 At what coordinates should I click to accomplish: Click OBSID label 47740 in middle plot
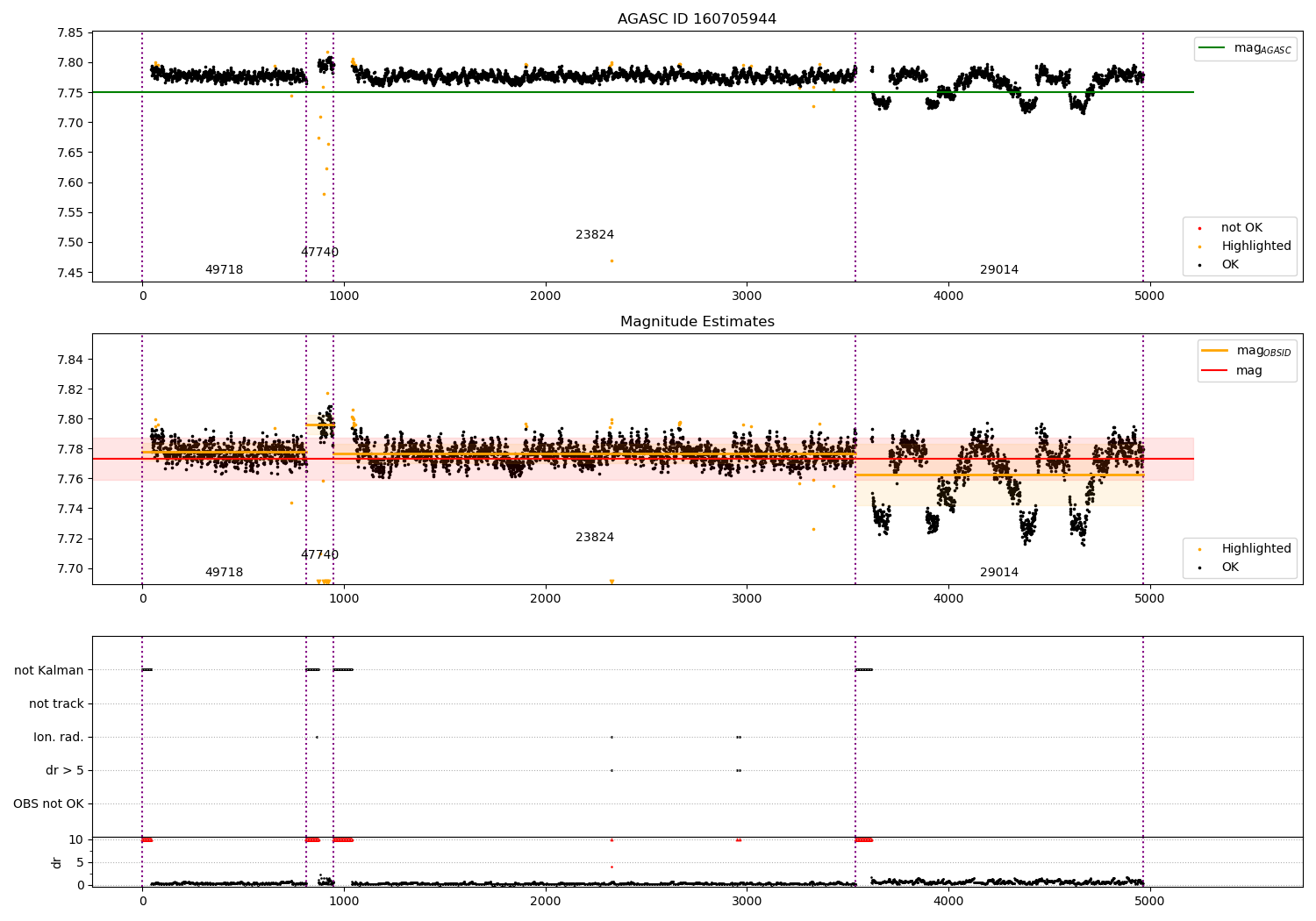coord(319,555)
